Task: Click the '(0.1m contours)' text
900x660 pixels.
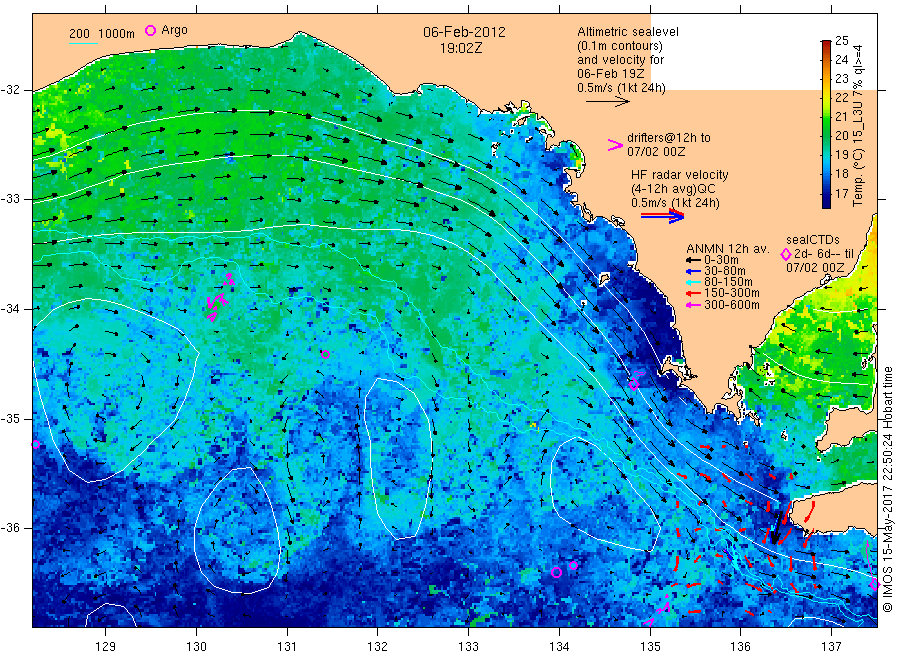Action: (x=620, y=46)
